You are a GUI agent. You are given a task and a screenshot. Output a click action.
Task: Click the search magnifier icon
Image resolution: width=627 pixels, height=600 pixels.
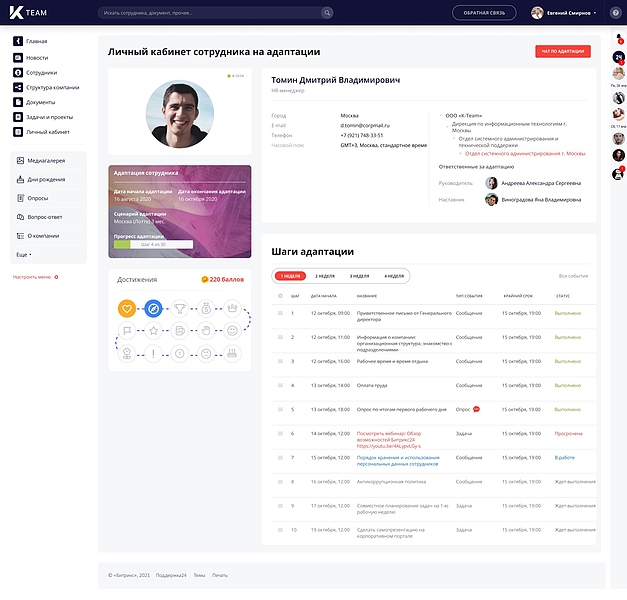tap(326, 13)
